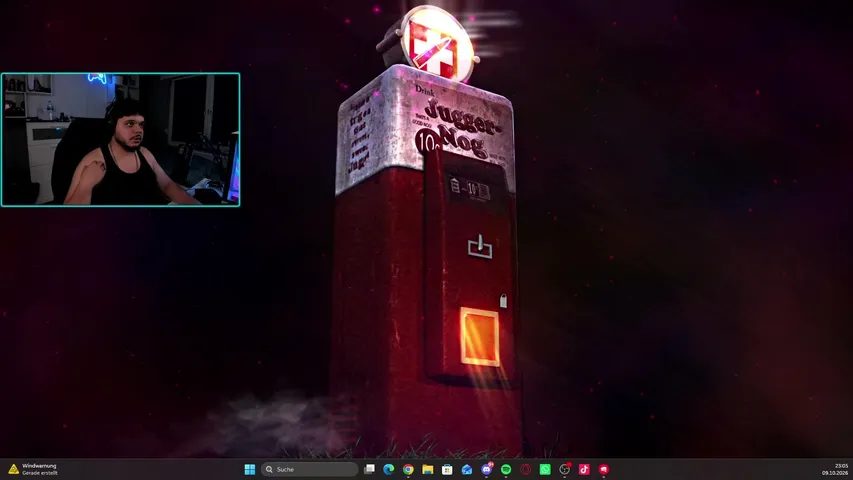Open Discord from the taskbar
Image resolution: width=853 pixels, height=480 pixels.
[x=486, y=469]
